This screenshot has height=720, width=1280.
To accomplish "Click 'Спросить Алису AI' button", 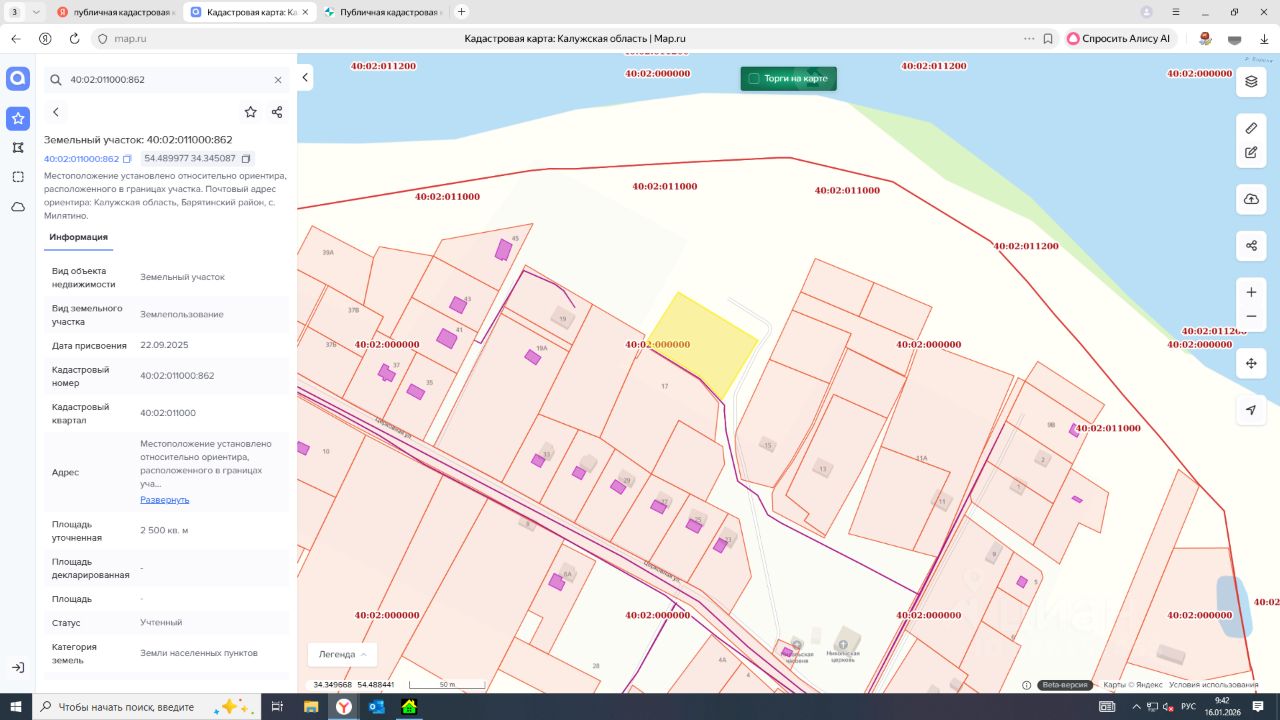I will pyautogui.click(x=1118, y=38).
